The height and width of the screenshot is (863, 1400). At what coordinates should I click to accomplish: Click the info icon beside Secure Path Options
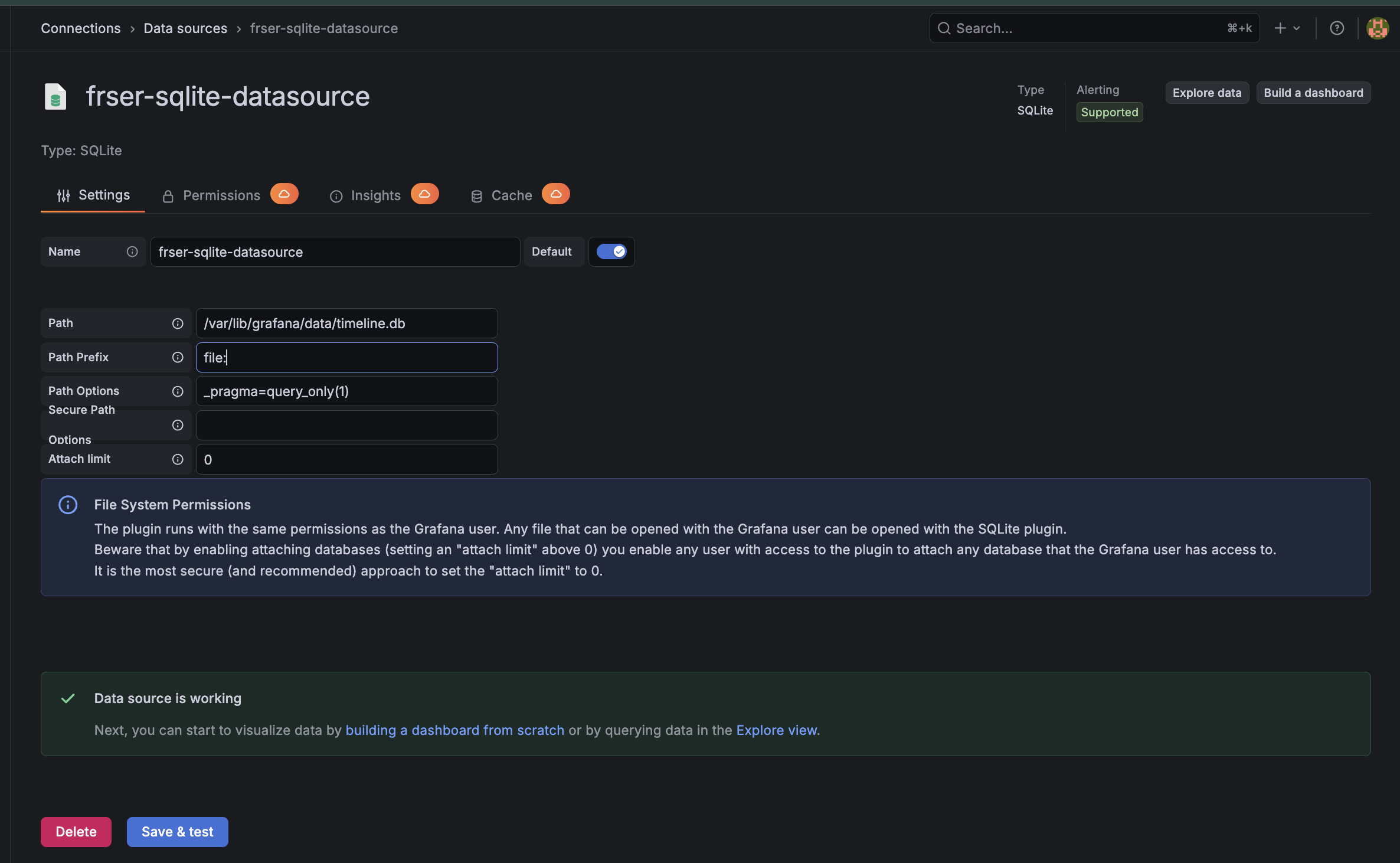[178, 426]
